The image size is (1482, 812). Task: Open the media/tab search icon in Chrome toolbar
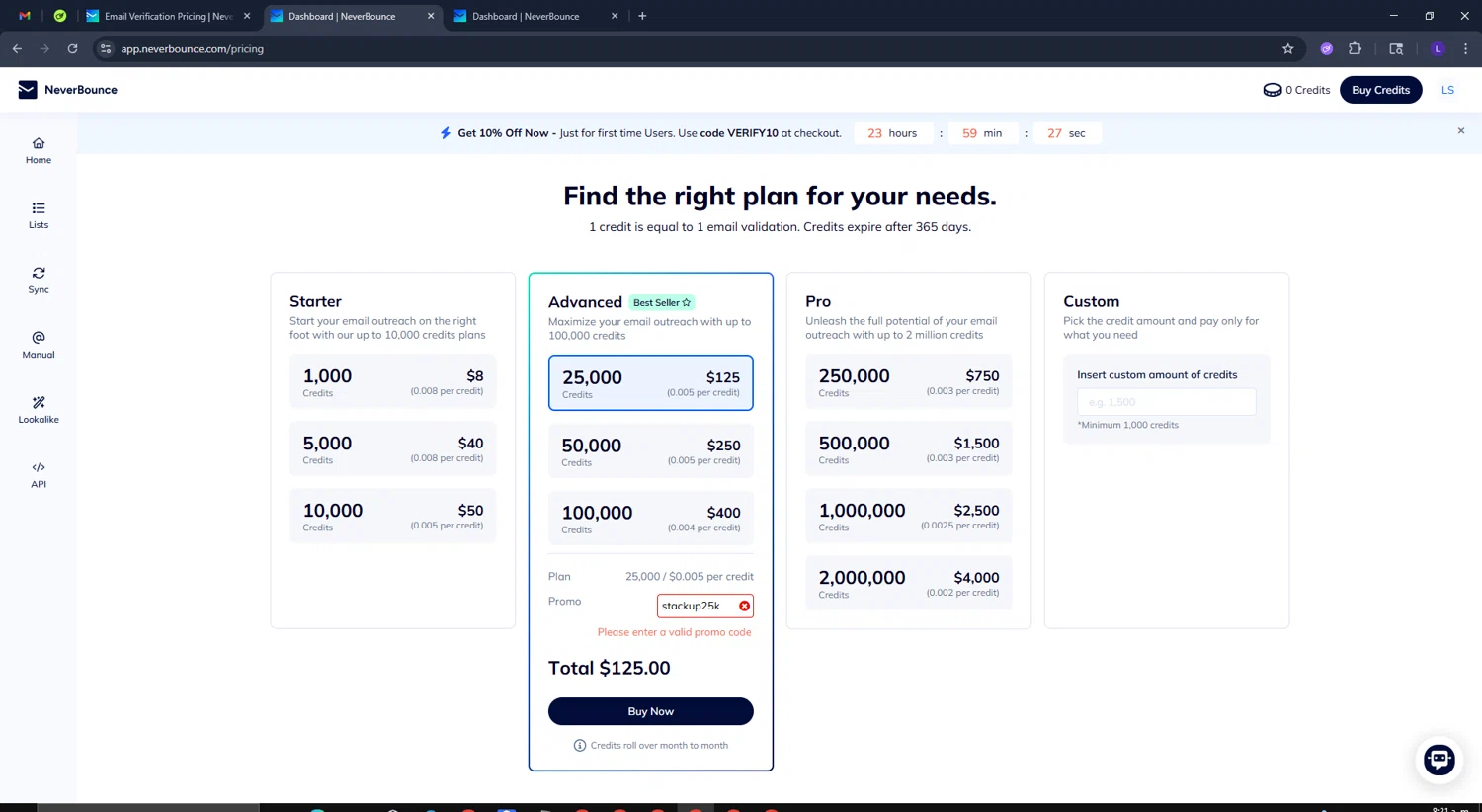[1396, 48]
